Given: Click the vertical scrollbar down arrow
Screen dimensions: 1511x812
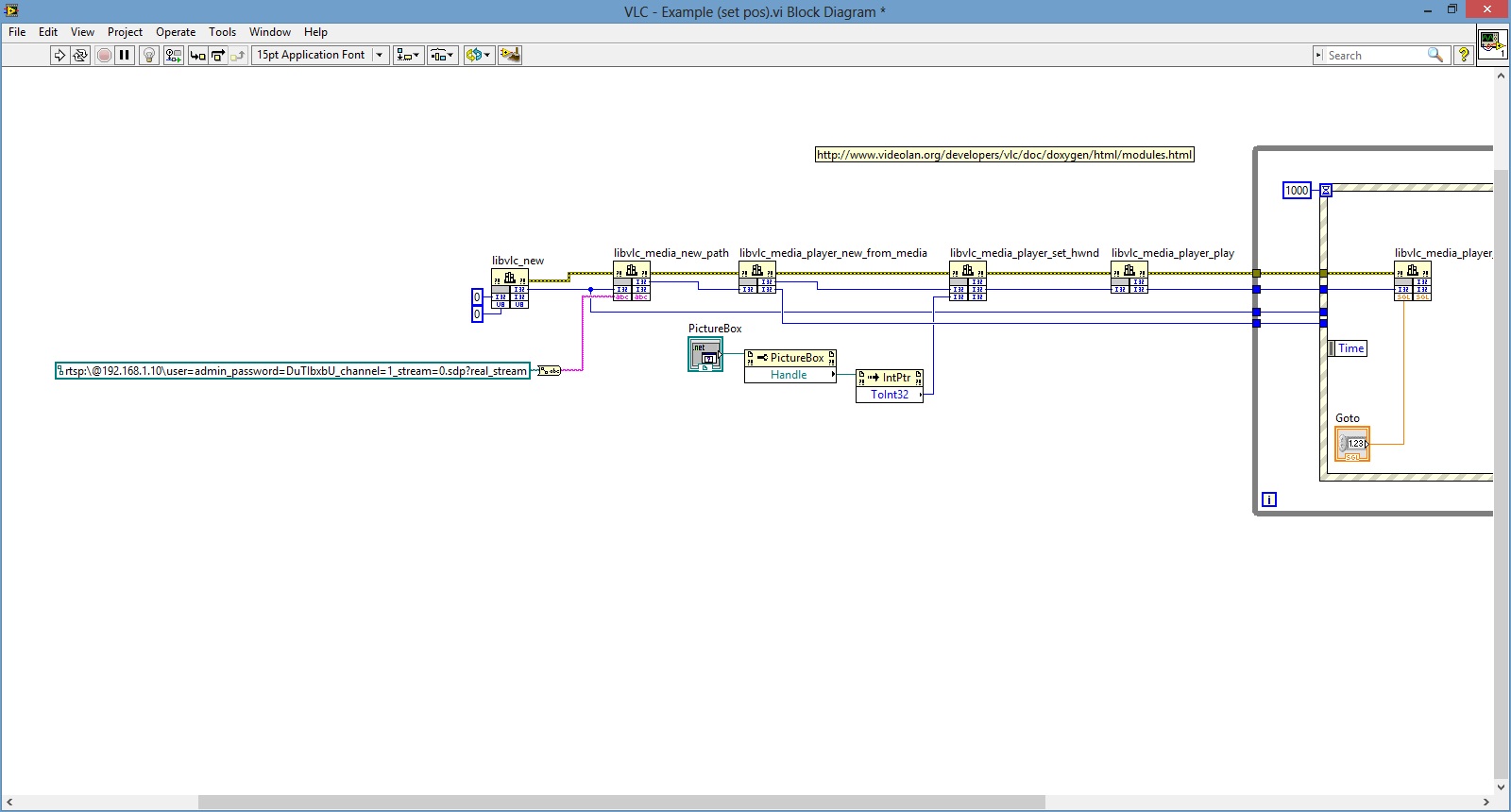Looking at the screenshot, I should tap(1502, 787).
